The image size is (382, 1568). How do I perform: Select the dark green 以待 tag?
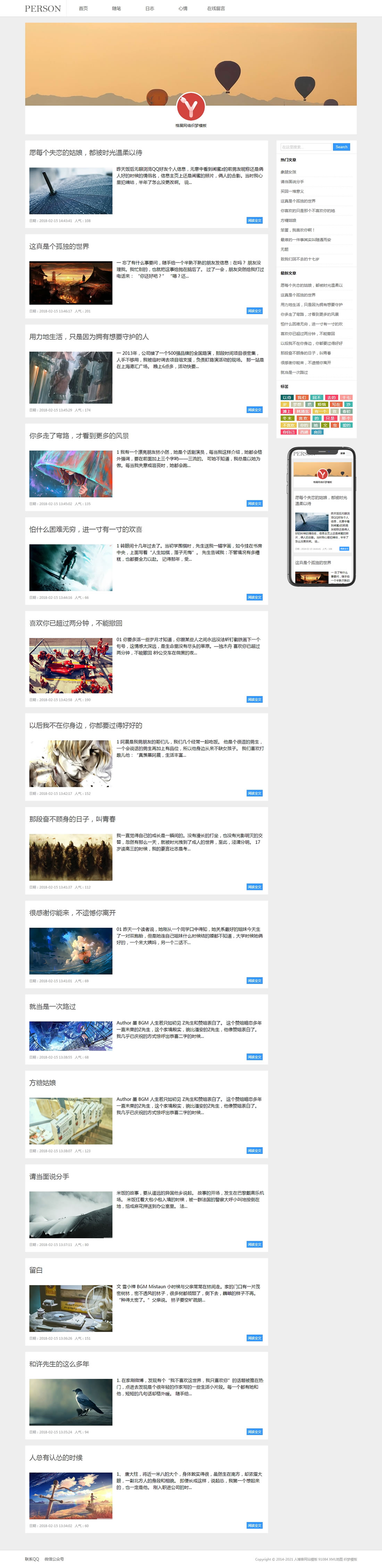pyautogui.click(x=287, y=397)
